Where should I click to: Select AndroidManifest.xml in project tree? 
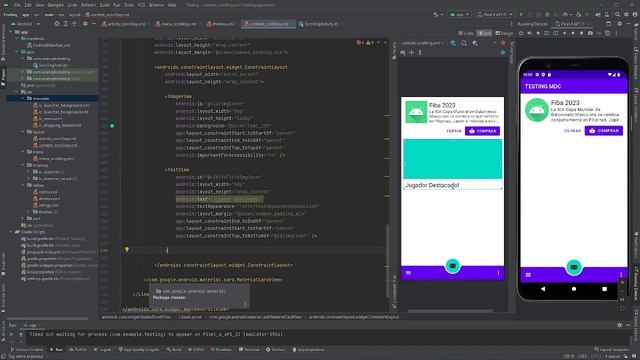[x=49, y=45]
